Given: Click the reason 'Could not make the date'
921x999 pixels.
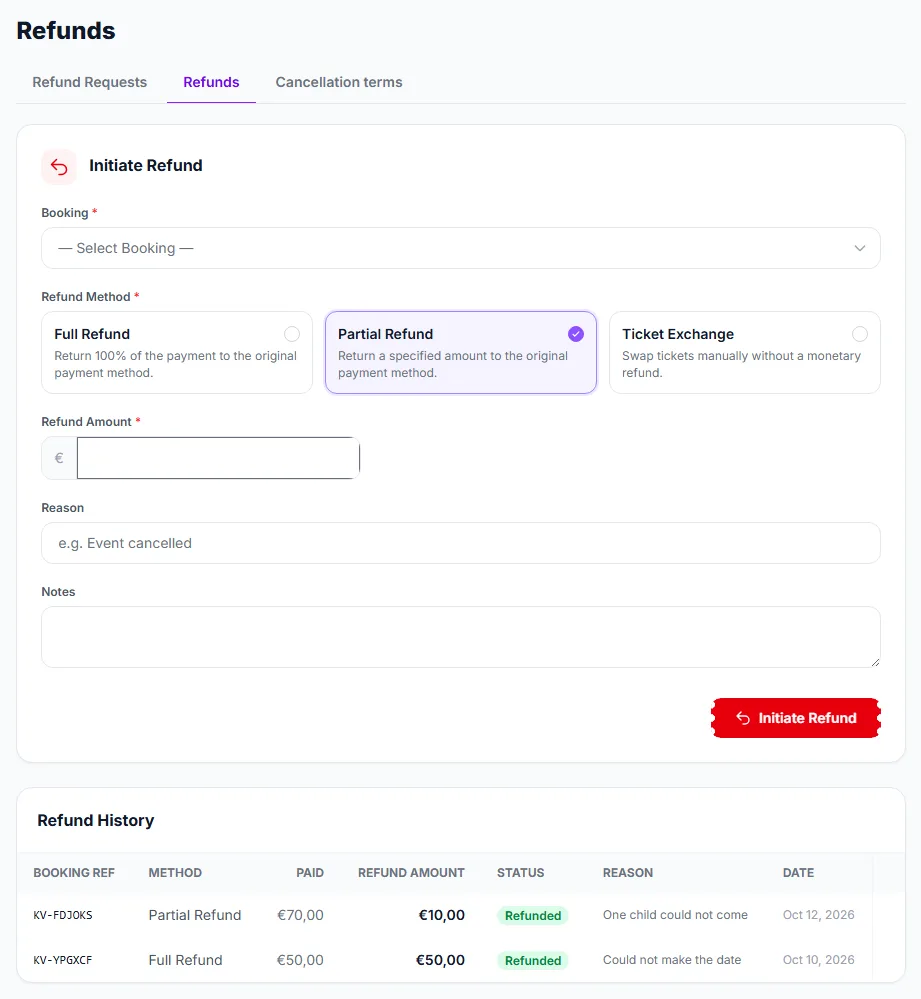Looking at the screenshot, I should (x=672, y=959).
